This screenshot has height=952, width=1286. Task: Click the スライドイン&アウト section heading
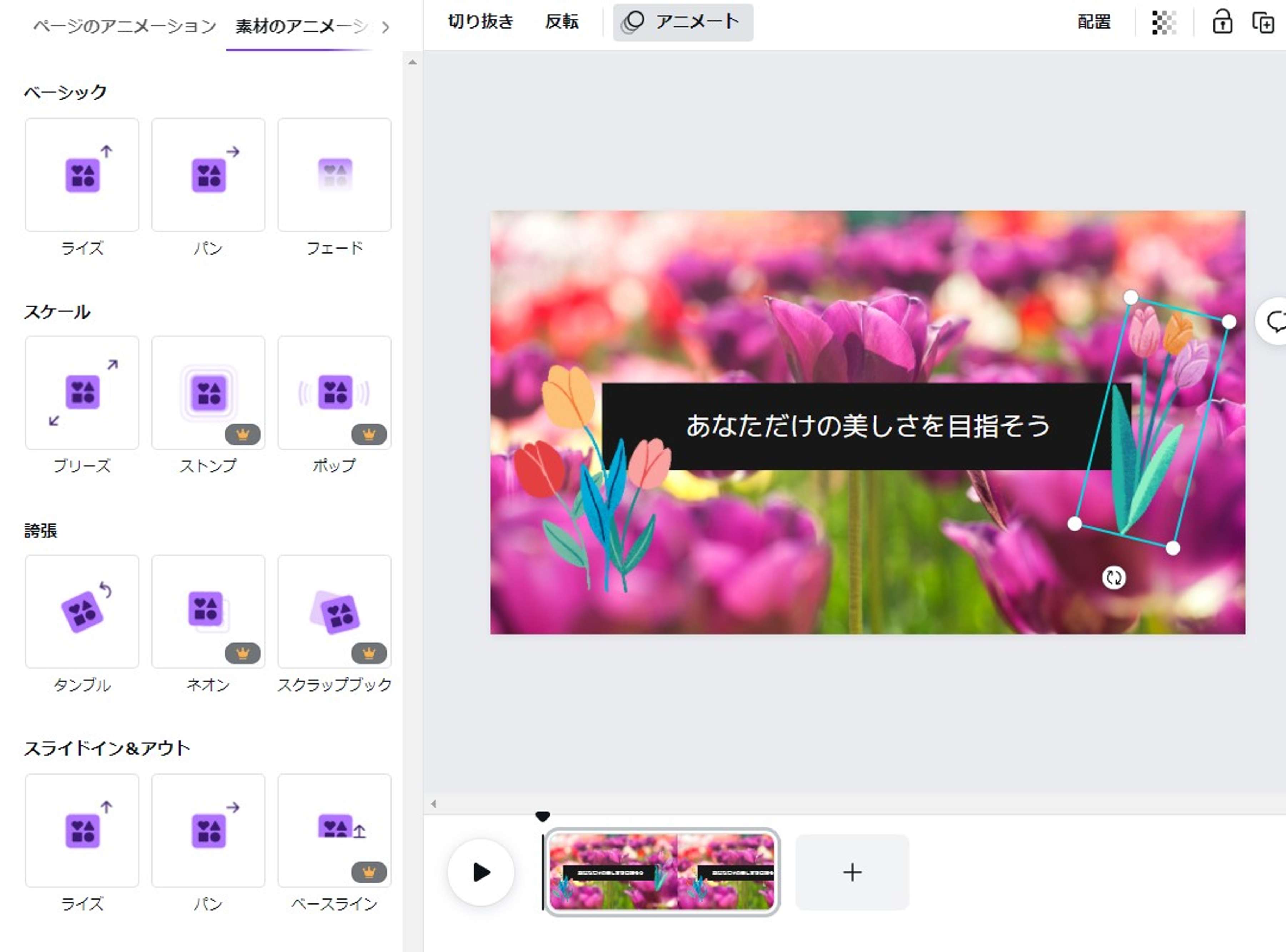pyautogui.click(x=107, y=748)
